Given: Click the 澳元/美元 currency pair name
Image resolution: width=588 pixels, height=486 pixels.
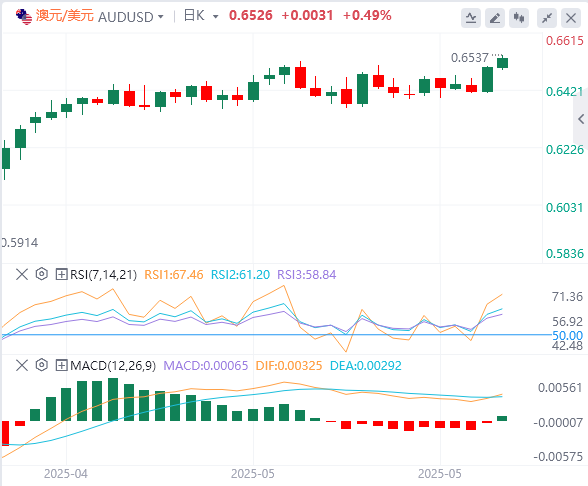Looking at the screenshot, I should (64, 16).
